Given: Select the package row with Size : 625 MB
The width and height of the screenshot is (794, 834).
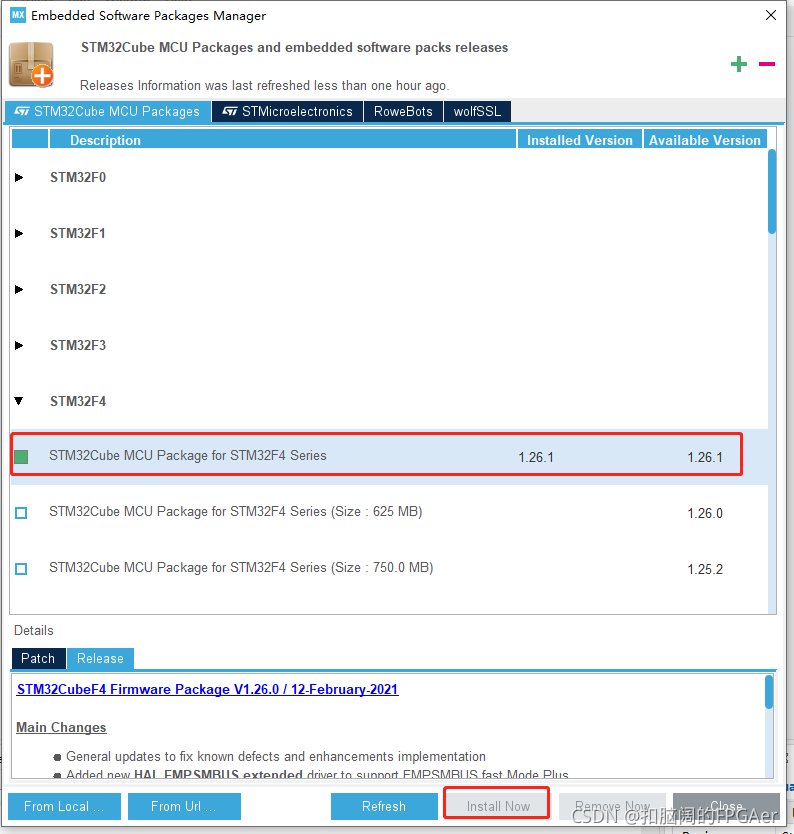Looking at the screenshot, I should [x=389, y=512].
